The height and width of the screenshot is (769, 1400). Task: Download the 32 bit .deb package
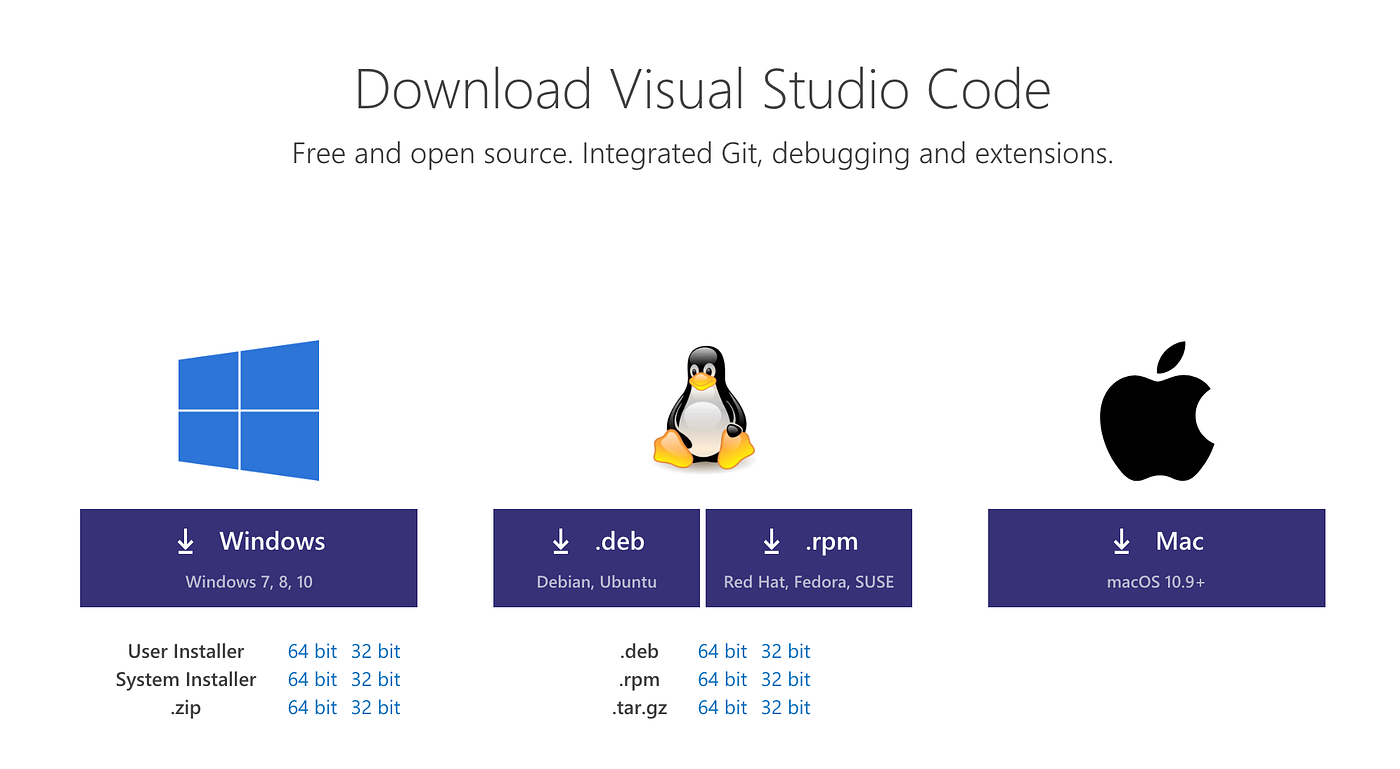(x=786, y=651)
